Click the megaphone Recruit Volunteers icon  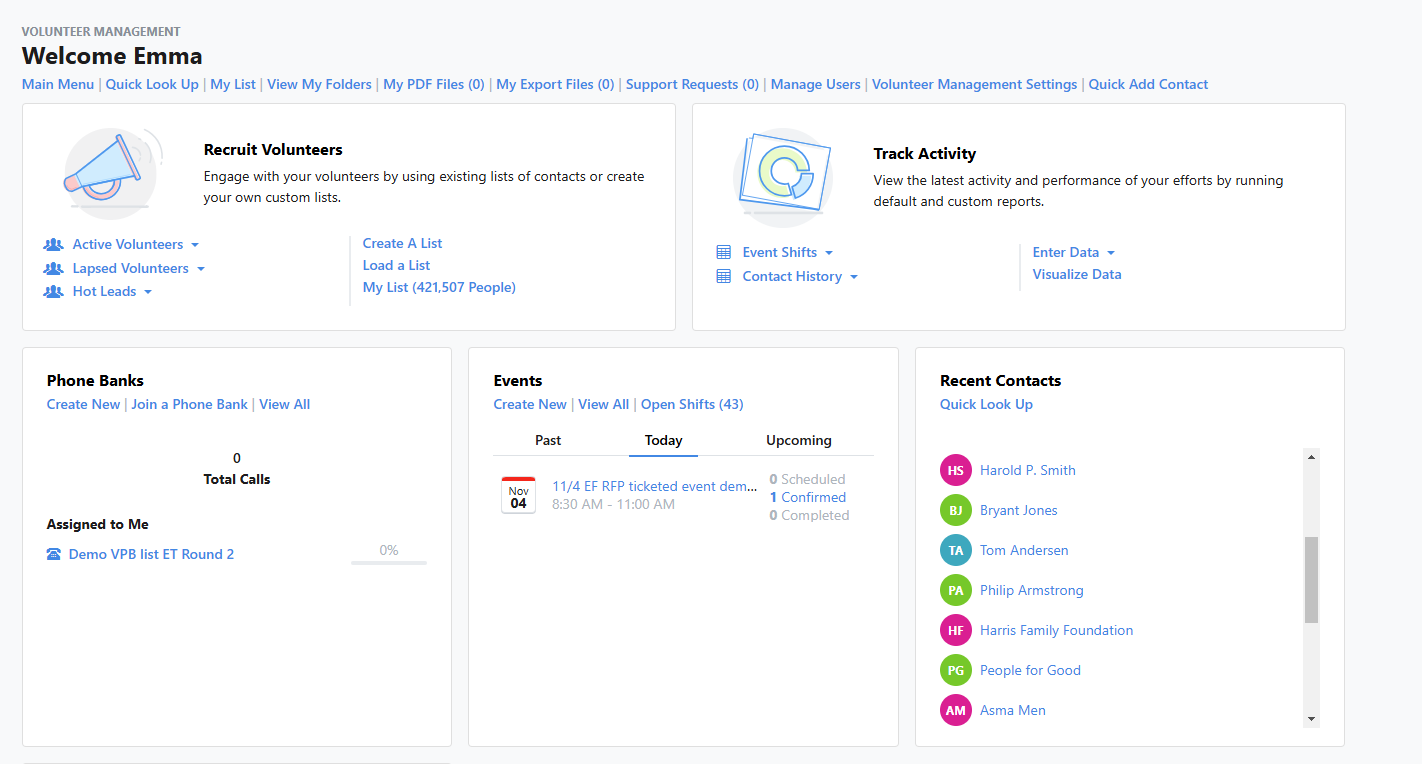[x=111, y=172]
